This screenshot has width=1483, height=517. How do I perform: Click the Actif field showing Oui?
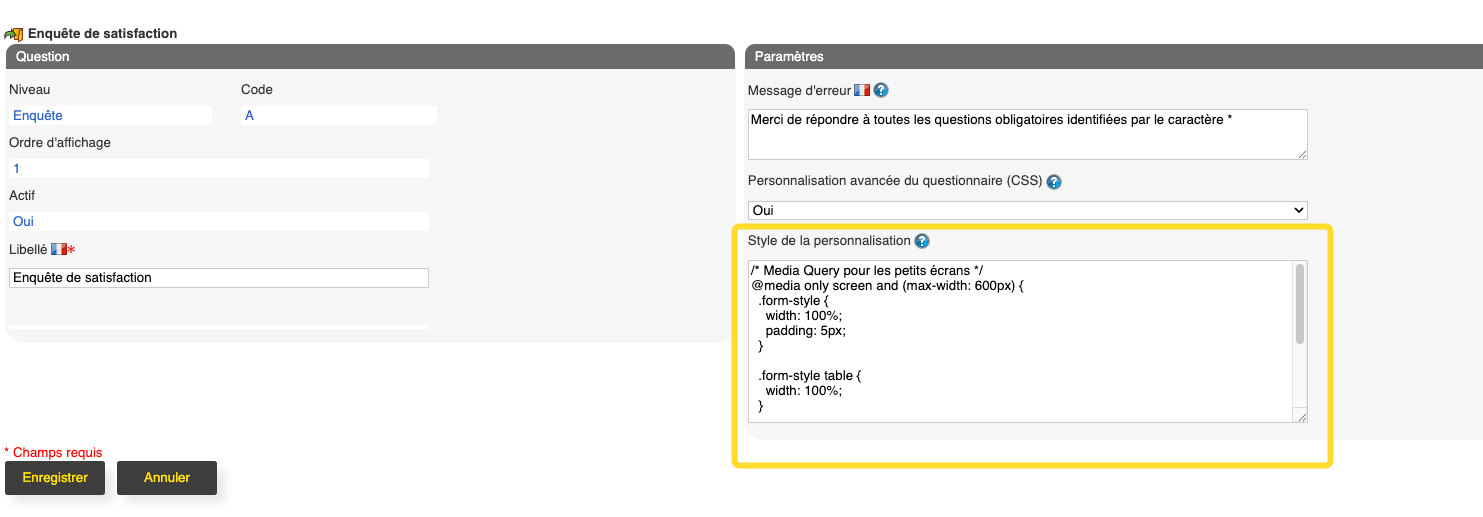pos(218,222)
